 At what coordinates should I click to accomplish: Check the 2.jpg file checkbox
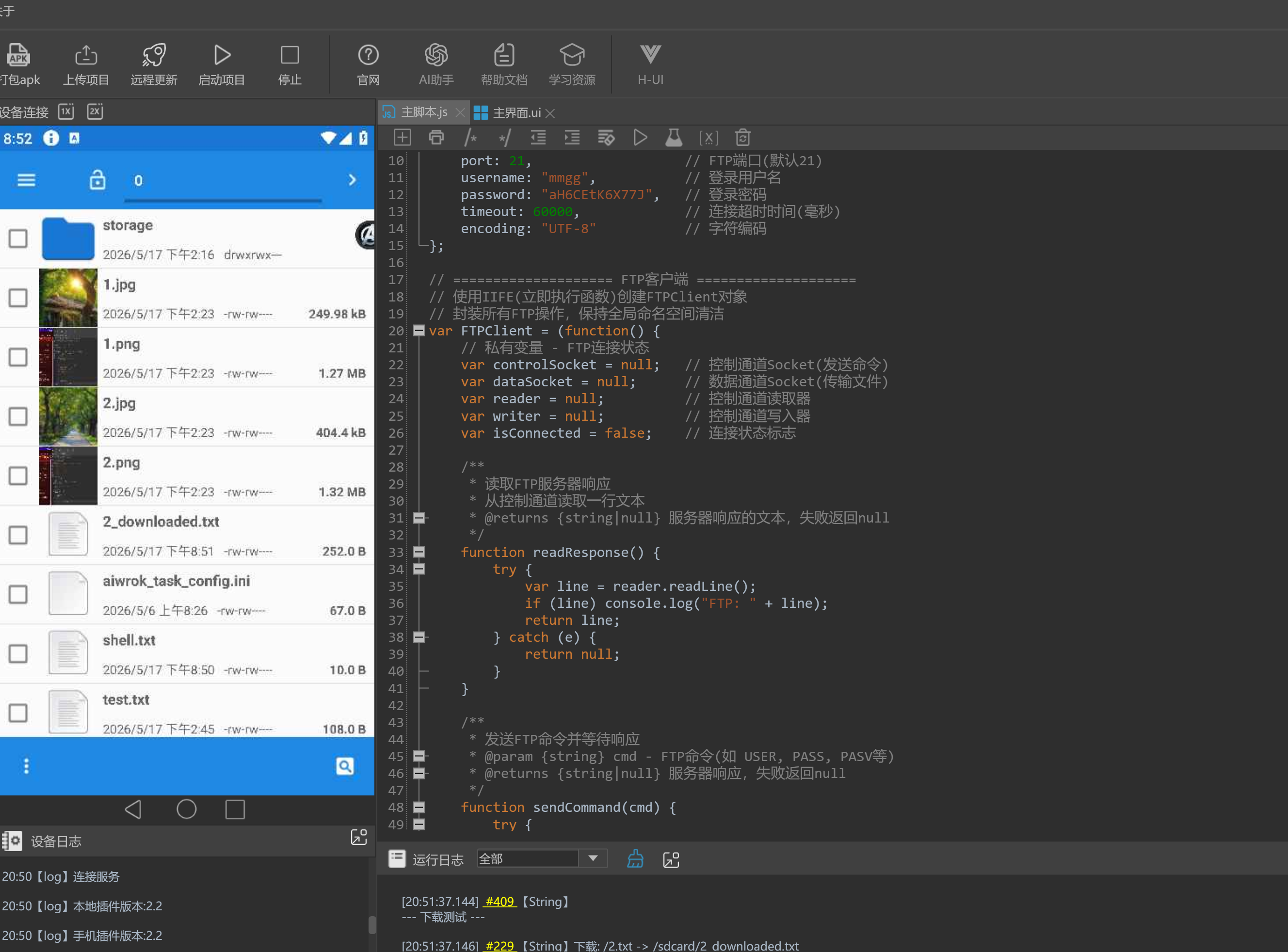[18, 417]
